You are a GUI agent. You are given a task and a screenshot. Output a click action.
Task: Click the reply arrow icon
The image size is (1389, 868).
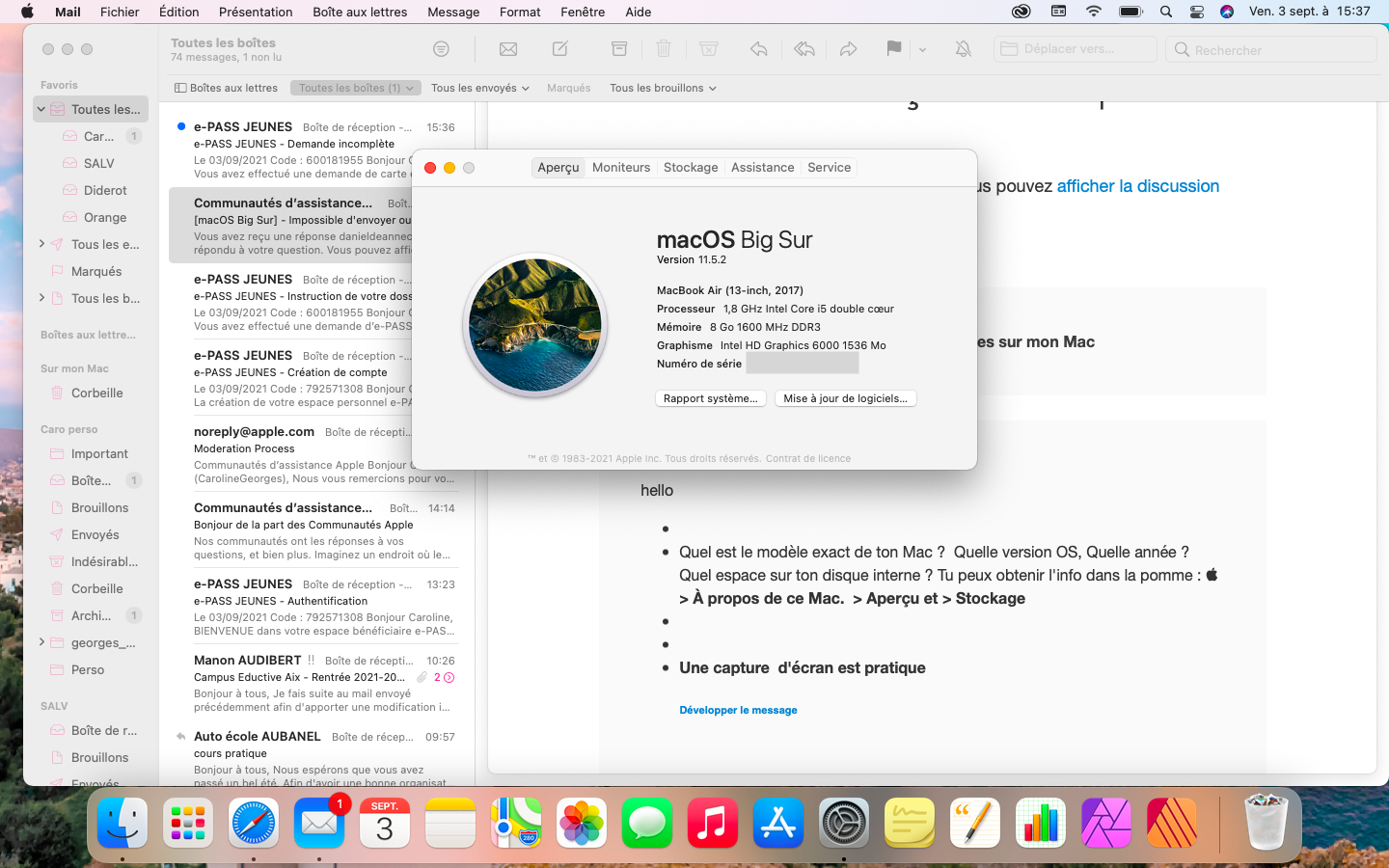point(759,49)
